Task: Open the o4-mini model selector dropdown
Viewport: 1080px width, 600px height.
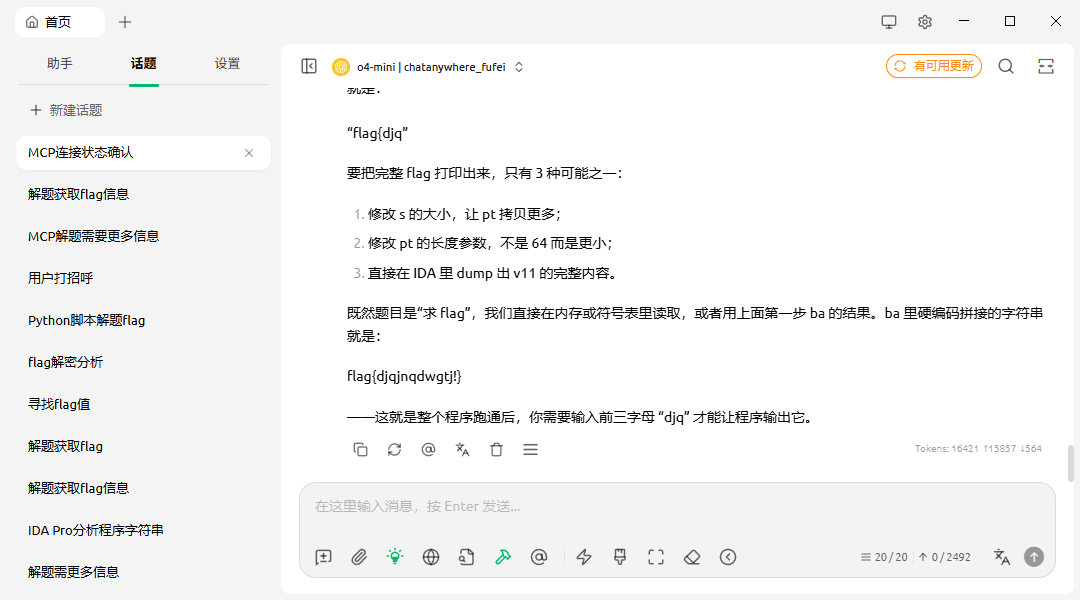Action: pos(430,67)
